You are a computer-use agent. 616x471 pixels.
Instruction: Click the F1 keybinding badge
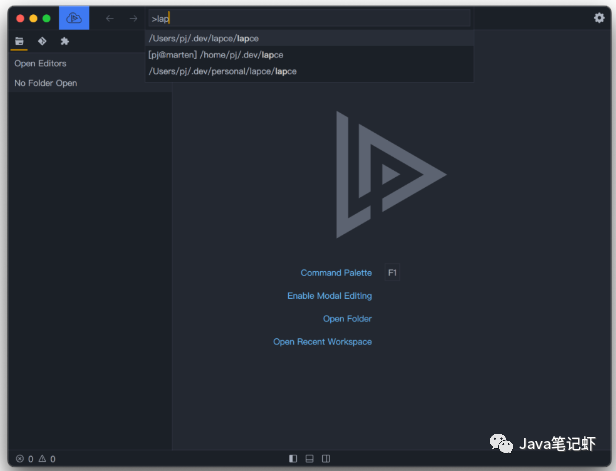click(x=392, y=273)
